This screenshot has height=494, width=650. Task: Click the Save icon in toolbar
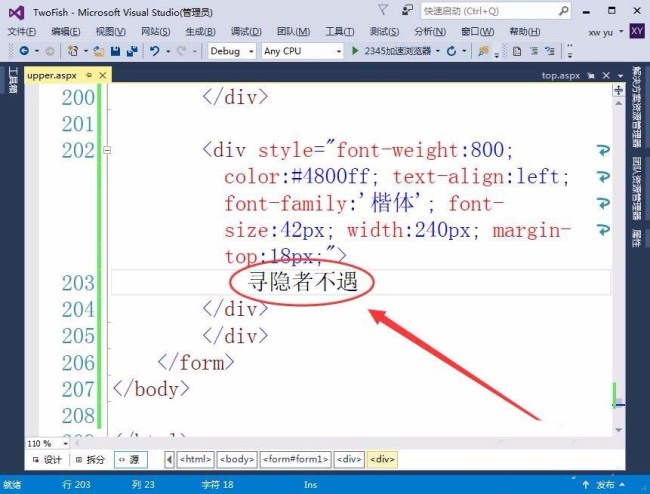coord(116,51)
